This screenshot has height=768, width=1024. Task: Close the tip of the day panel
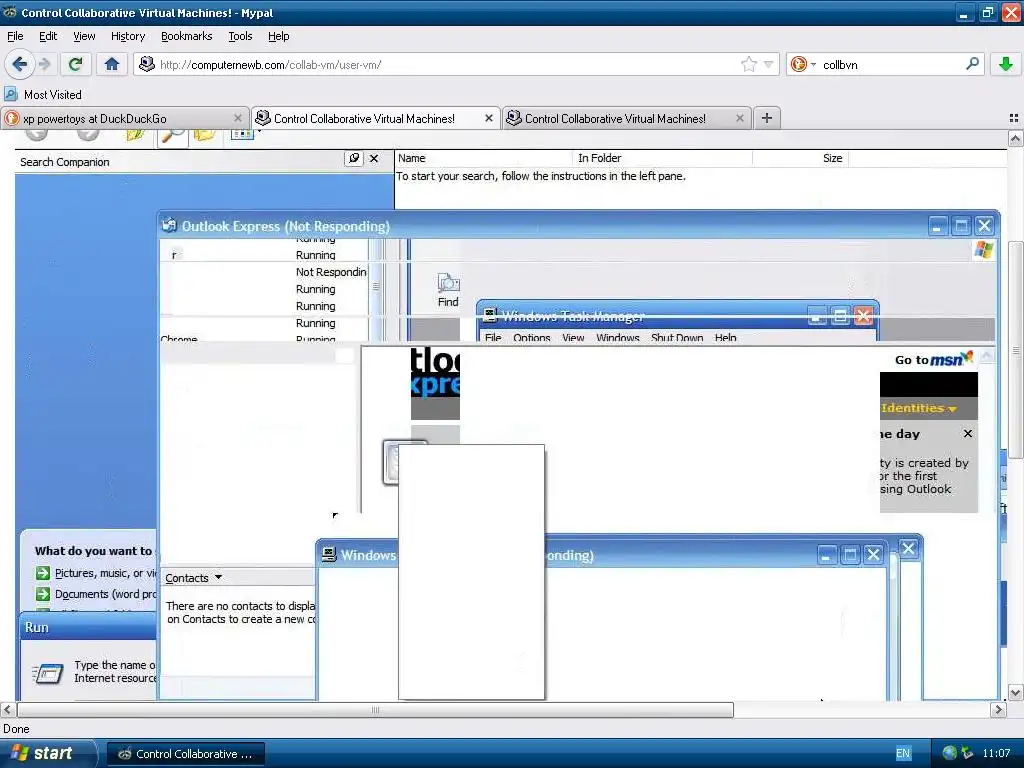(x=968, y=433)
